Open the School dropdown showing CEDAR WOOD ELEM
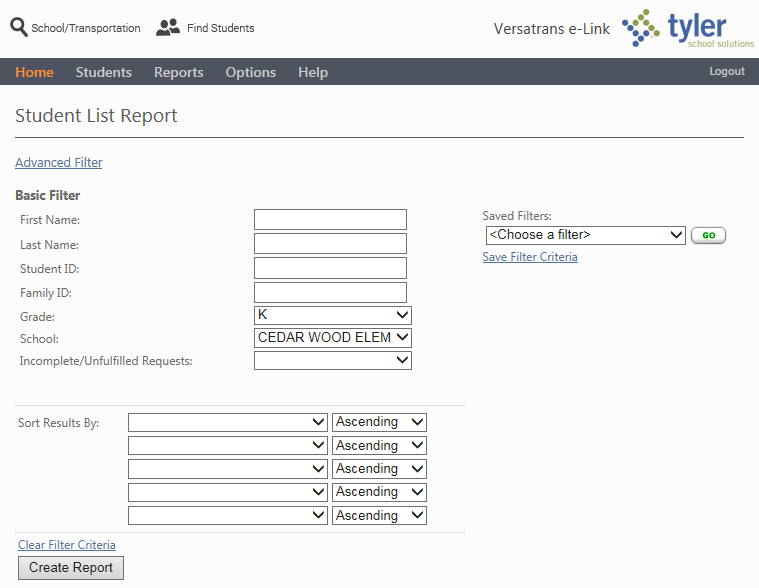Viewport: 759px width, 588px height. click(333, 338)
